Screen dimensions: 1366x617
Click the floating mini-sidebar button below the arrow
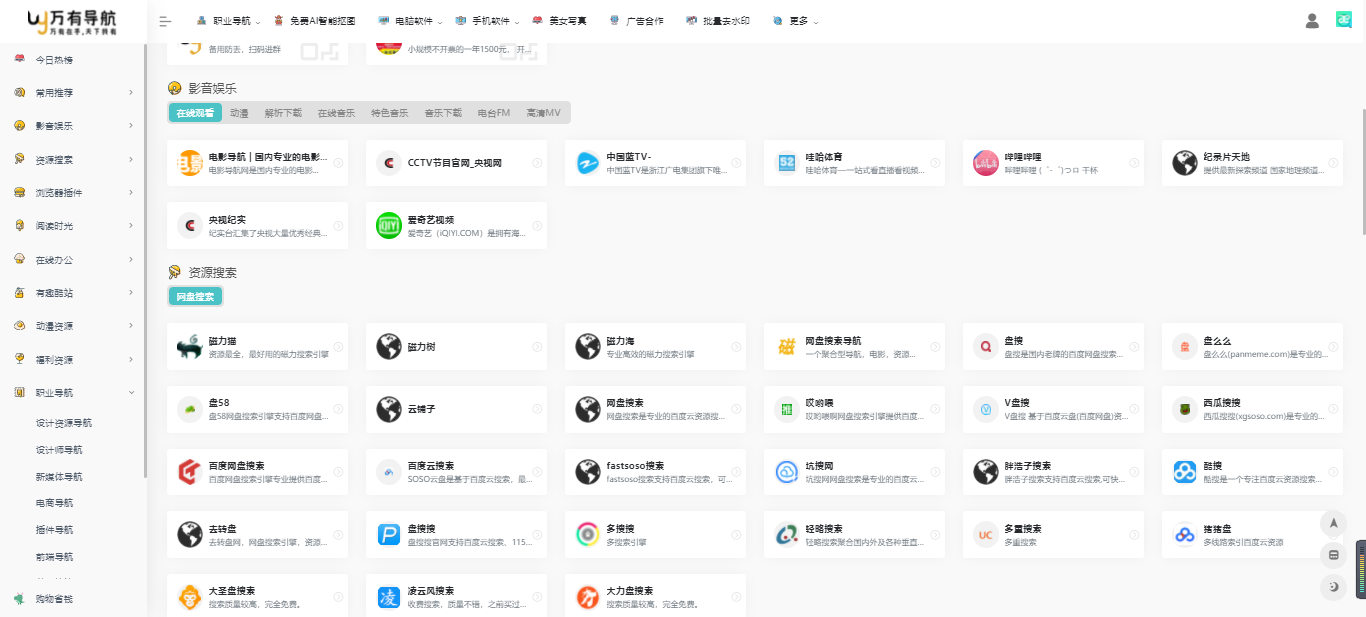pos(1333,555)
